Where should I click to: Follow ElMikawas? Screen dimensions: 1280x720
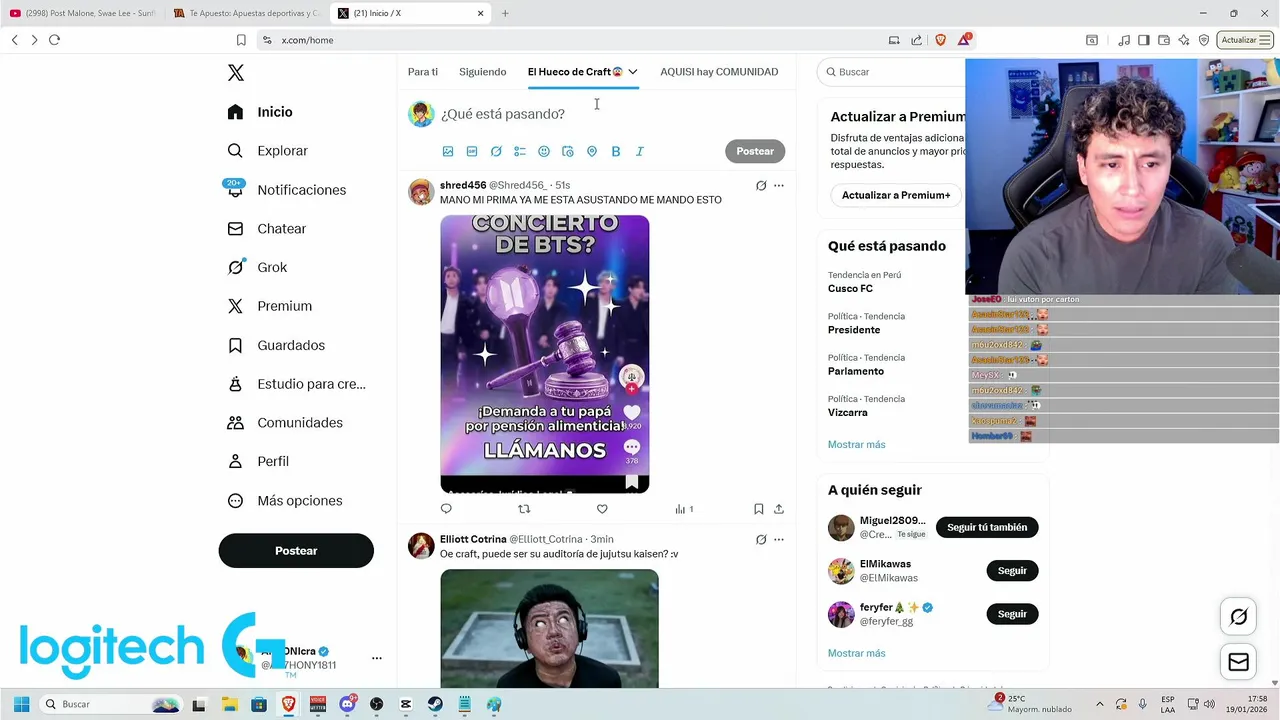[1012, 571]
